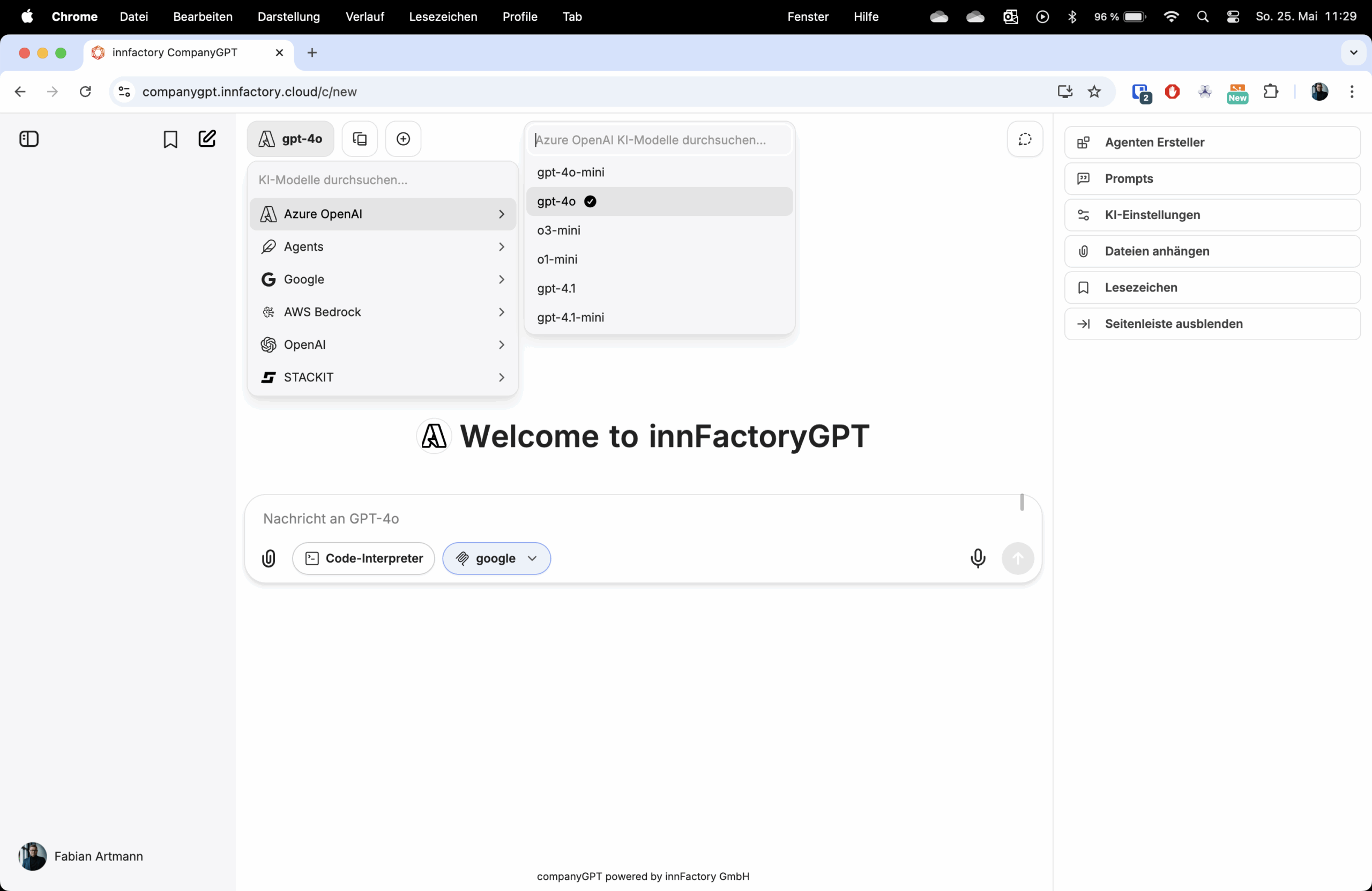1372x891 pixels.
Task: Expand STACKIT provider submenu
Action: [382, 377]
